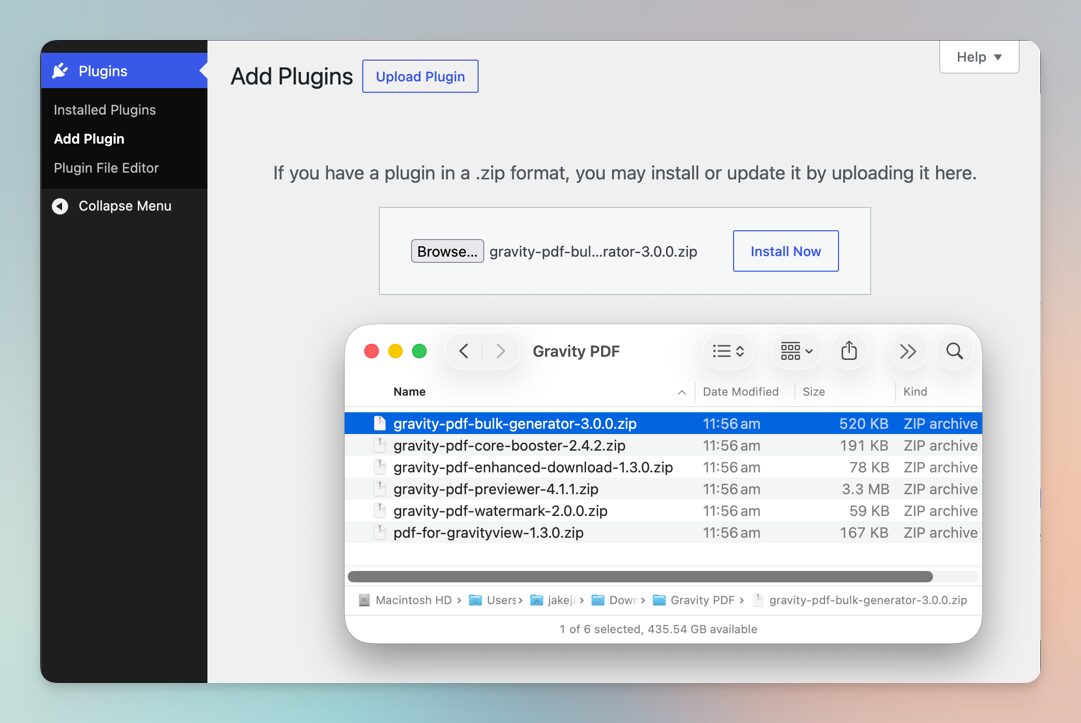Viewport: 1081px width, 723px height.
Task: Click the 191 KB size cell
Action: point(864,445)
